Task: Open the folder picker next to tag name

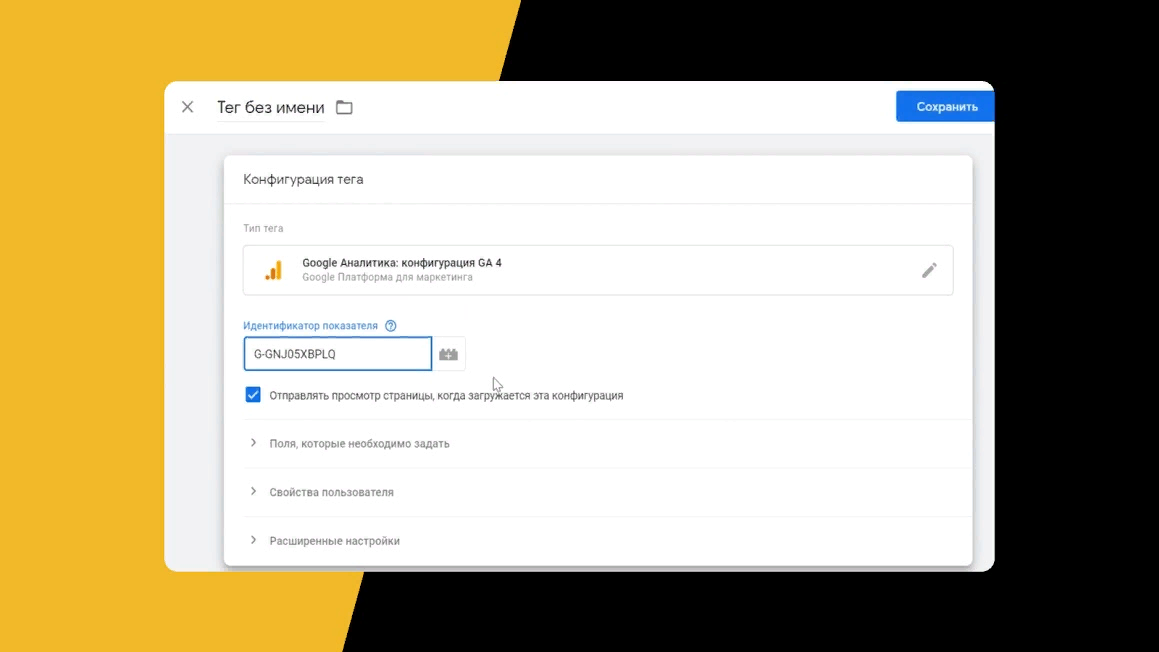Action: pyautogui.click(x=344, y=107)
